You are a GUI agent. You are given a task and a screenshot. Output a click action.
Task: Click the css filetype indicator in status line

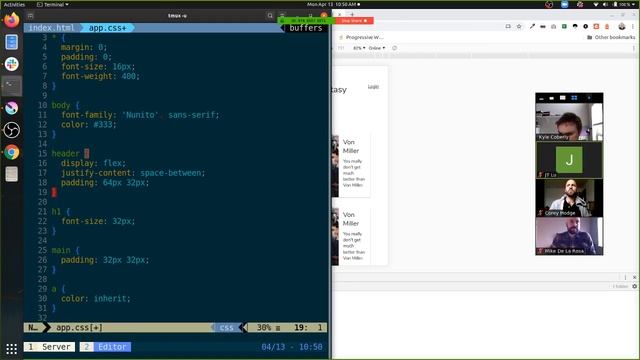pyautogui.click(x=227, y=327)
